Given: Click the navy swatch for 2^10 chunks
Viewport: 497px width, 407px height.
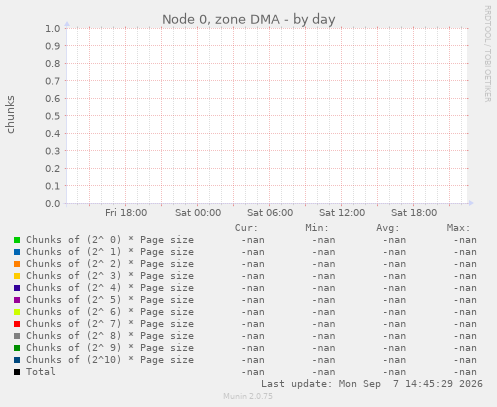Looking at the screenshot, I should tap(17, 360).
